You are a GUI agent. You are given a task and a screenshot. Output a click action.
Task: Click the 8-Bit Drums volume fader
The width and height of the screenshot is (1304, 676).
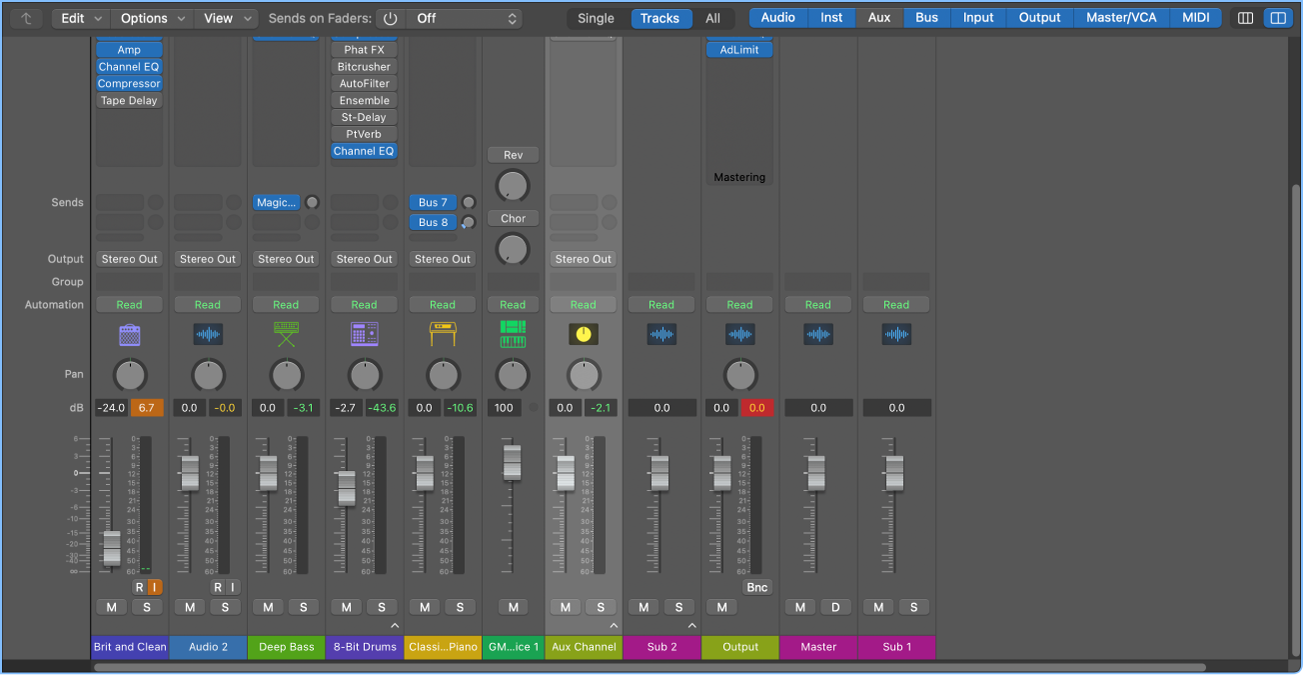click(x=346, y=487)
